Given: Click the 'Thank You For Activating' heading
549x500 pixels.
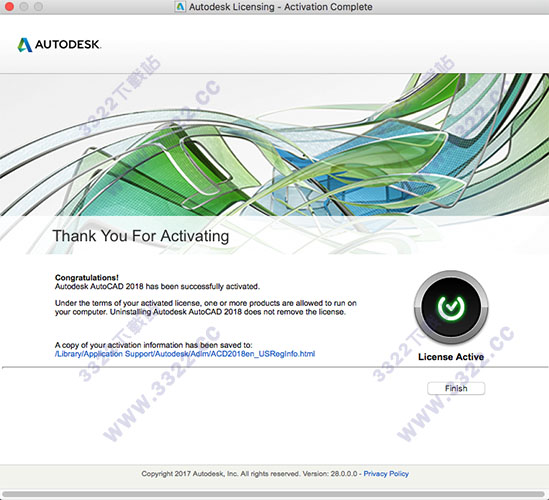Looking at the screenshot, I should pyautogui.click(x=141, y=236).
